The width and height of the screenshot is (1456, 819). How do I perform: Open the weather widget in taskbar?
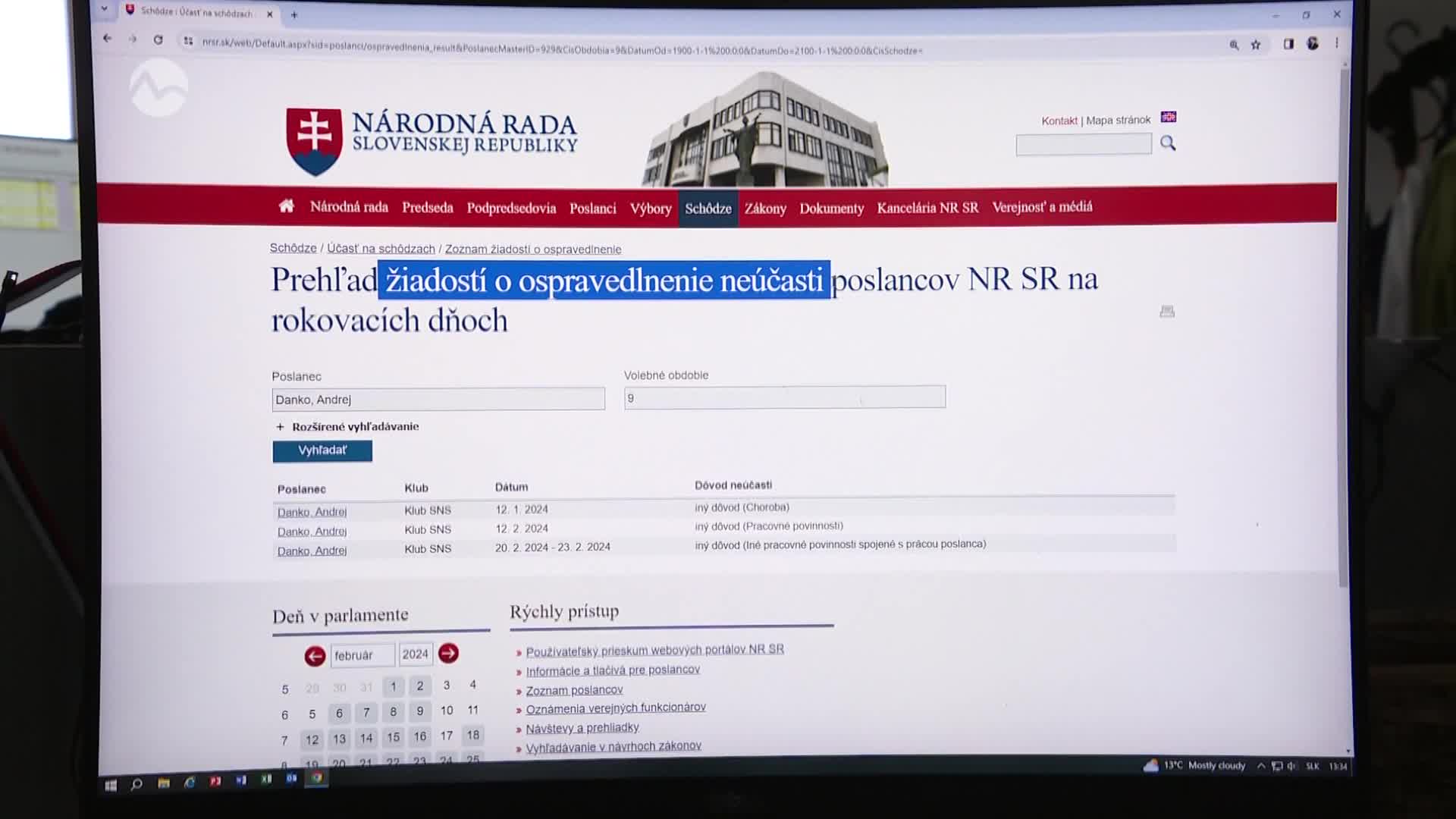click(1194, 766)
